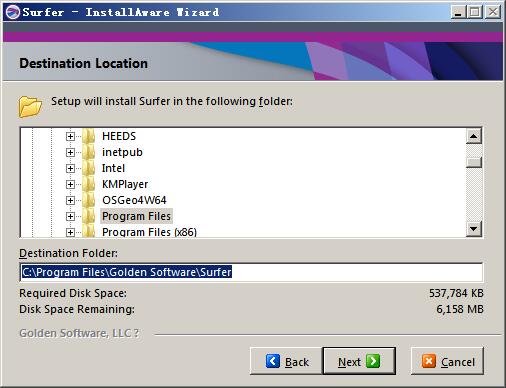This screenshot has height=388, width=506.
Task: Click the inetpub folder icon
Action: click(x=89, y=152)
